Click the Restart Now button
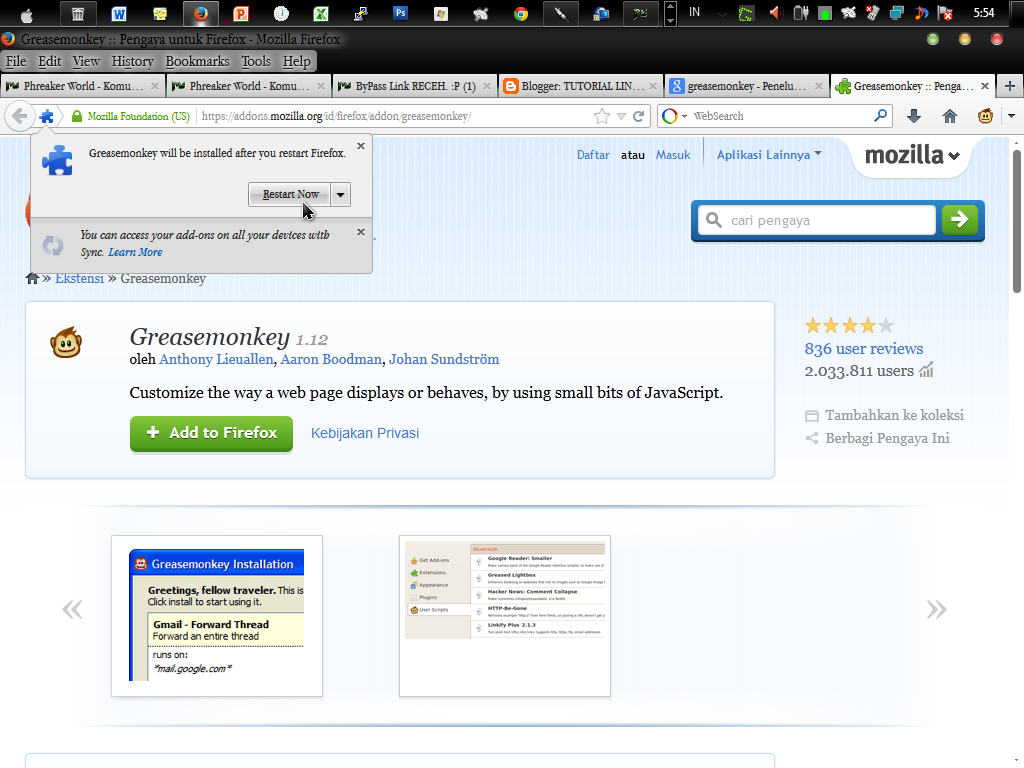This screenshot has width=1024, height=768. [x=288, y=194]
